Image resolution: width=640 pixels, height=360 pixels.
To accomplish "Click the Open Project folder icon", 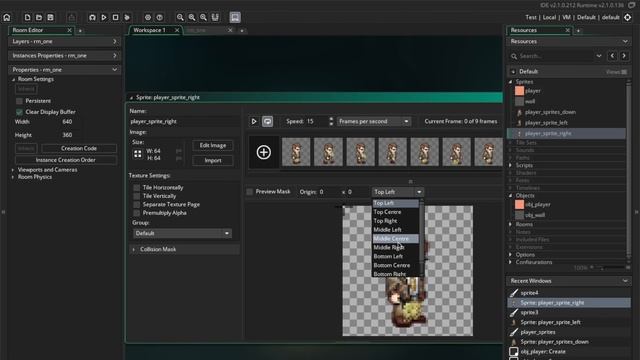I will coord(39,18).
